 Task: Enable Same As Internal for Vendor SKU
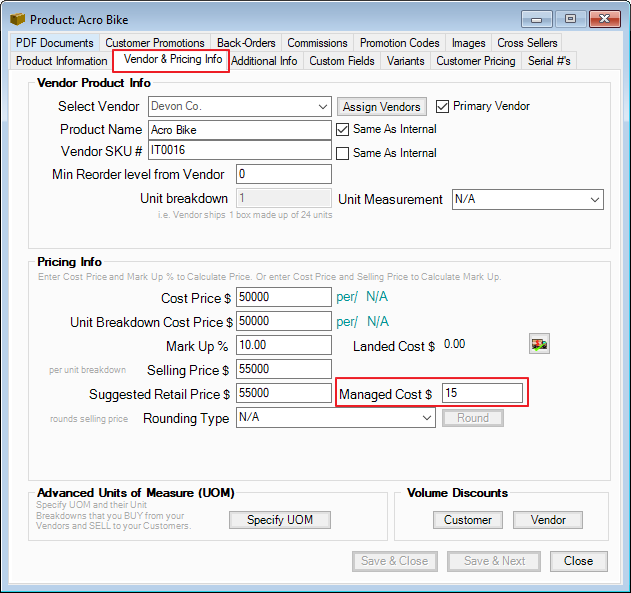click(x=343, y=153)
